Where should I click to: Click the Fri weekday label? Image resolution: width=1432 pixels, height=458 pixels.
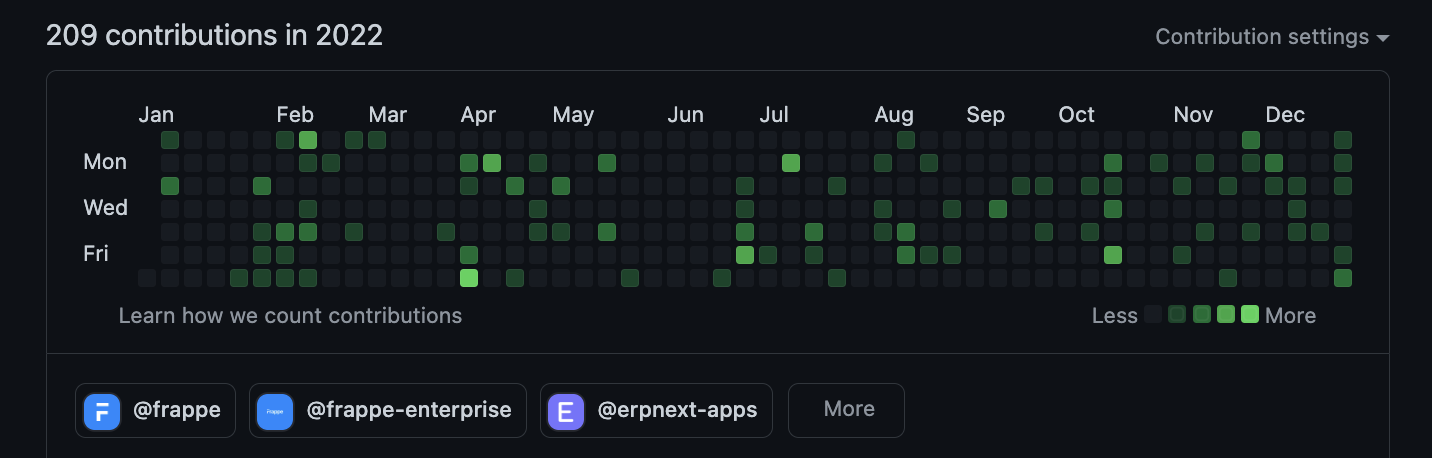point(96,254)
